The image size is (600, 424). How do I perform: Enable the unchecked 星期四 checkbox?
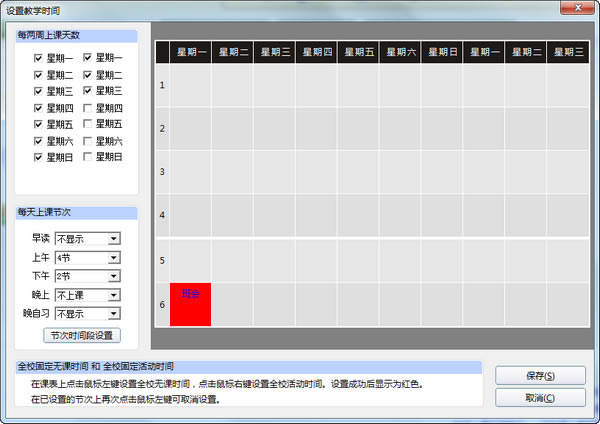pos(88,107)
